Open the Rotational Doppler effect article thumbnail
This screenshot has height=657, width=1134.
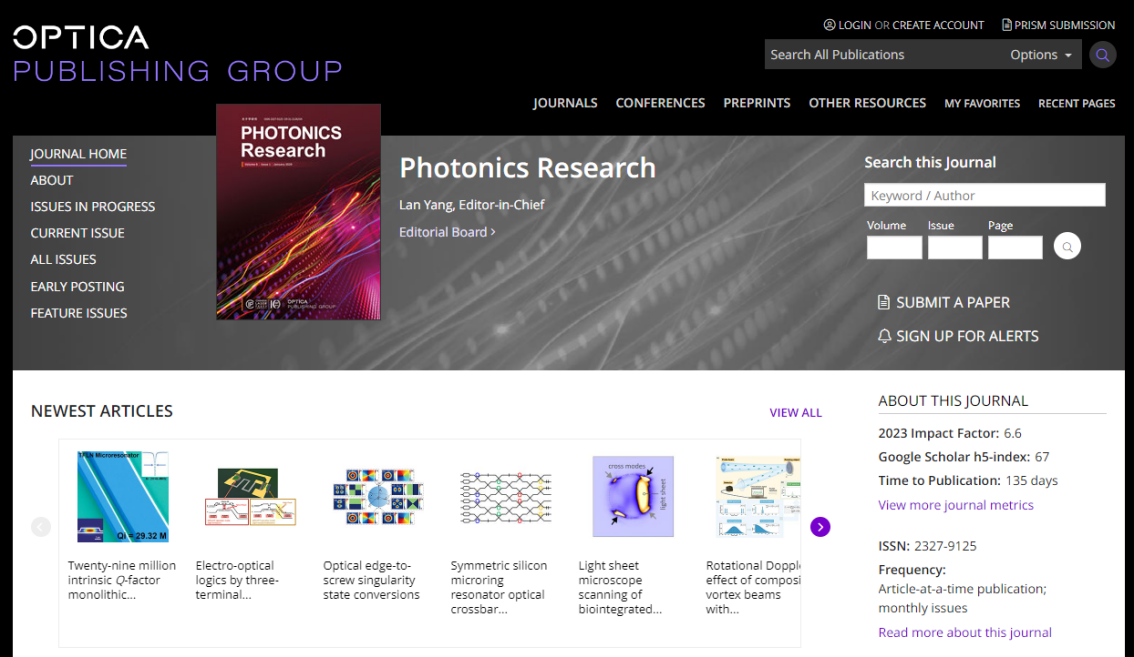(758, 496)
